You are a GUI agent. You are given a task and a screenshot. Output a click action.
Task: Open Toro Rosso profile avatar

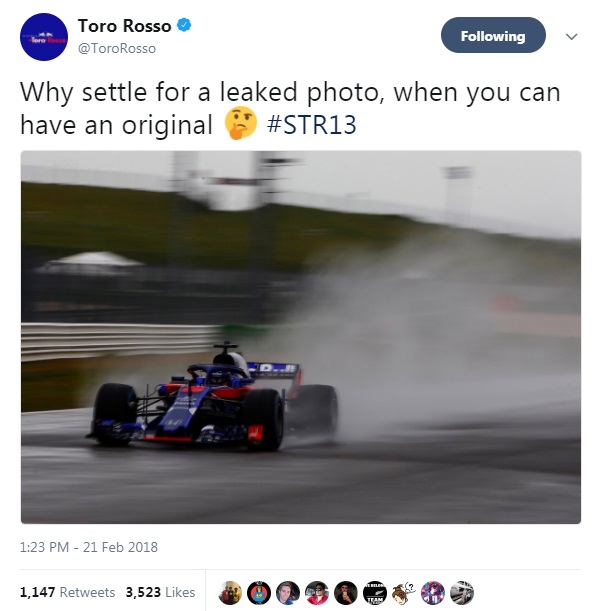pyautogui.click(x=44, y=37)
